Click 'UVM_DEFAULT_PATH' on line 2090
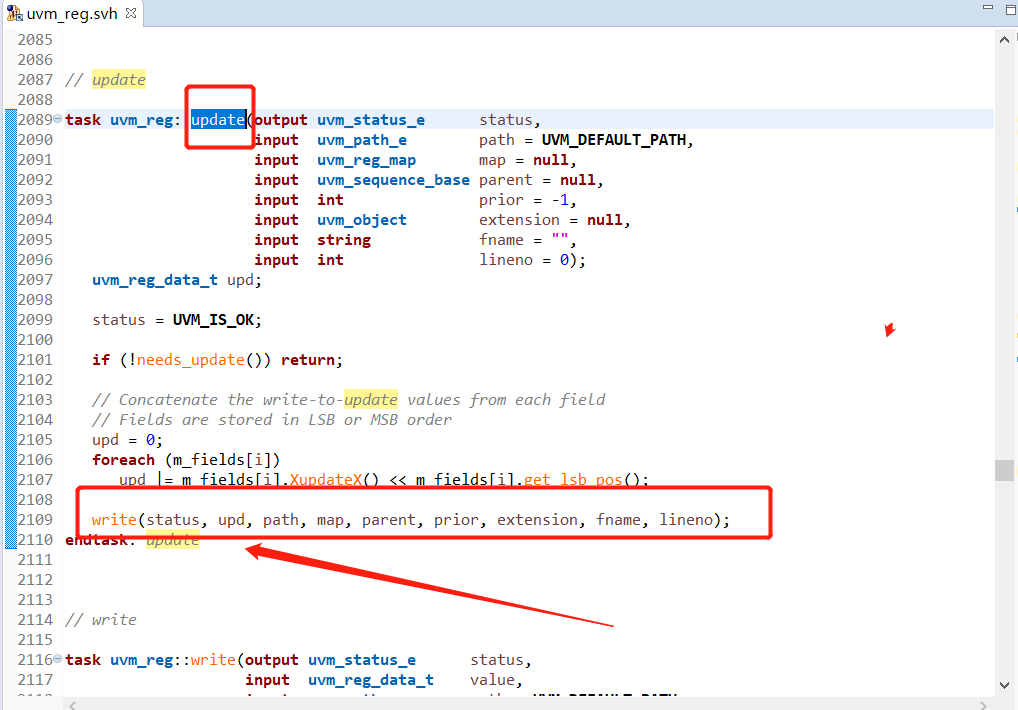 pos(614,140)
